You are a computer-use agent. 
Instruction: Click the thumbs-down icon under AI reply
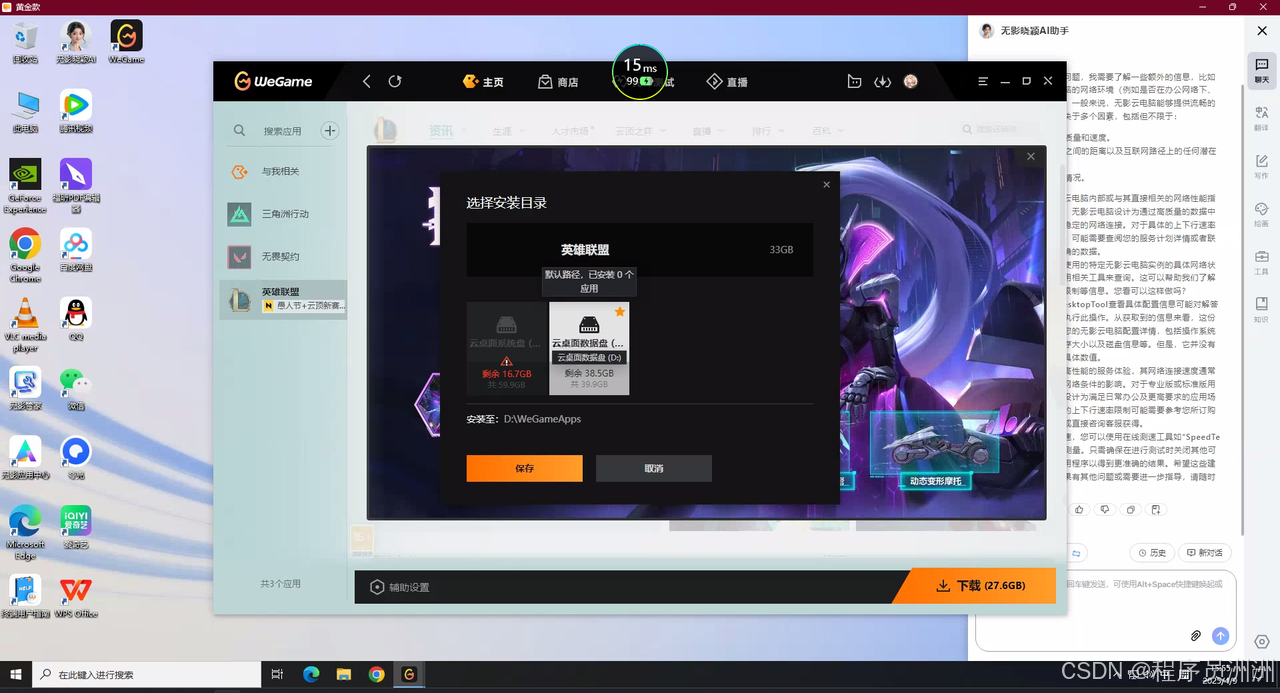1105,509
